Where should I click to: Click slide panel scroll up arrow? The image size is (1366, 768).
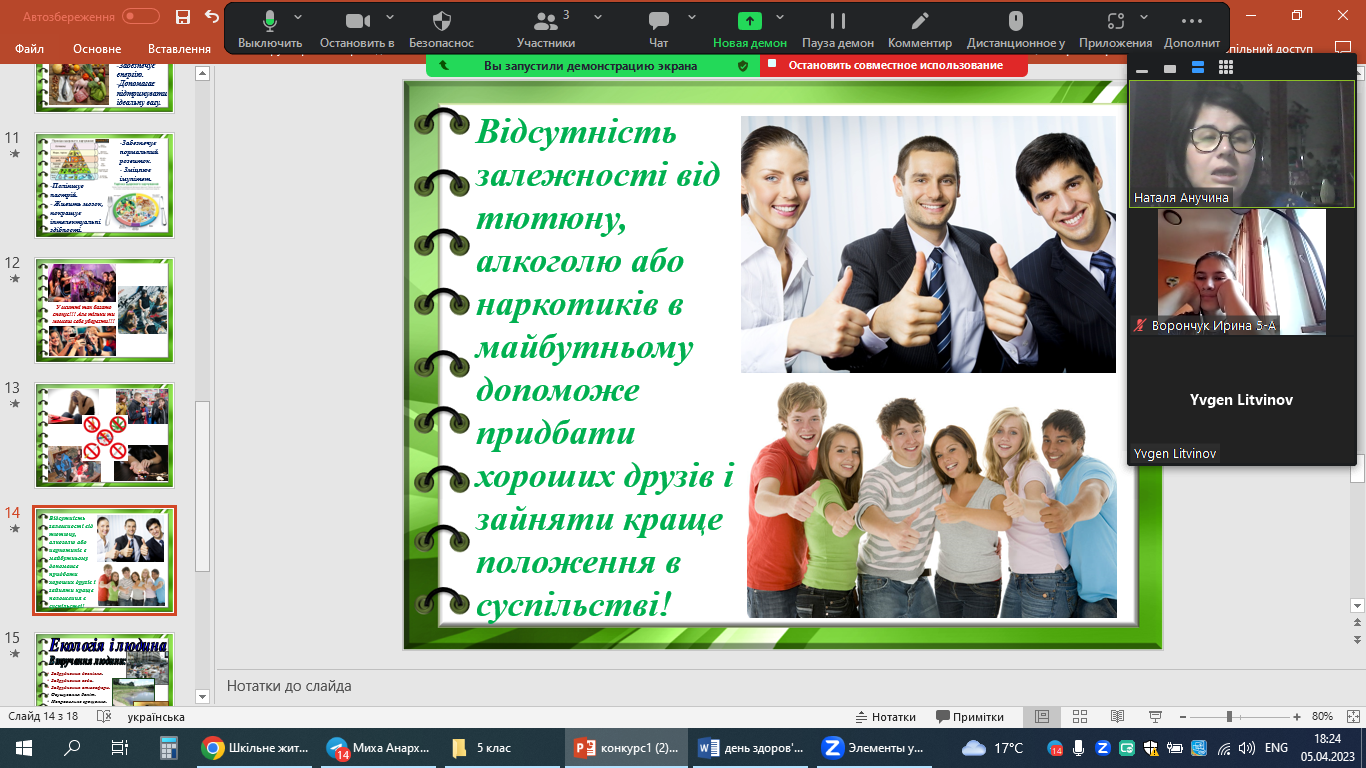[203, 74]
